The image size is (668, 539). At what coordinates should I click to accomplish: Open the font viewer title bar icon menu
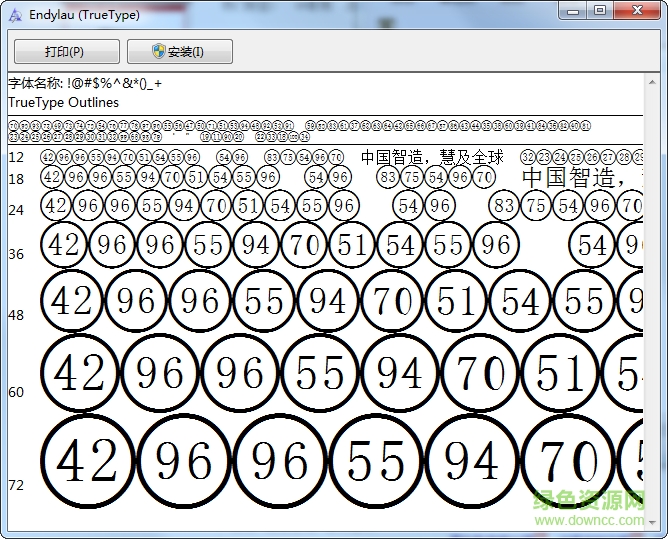(x=14, y=15)
